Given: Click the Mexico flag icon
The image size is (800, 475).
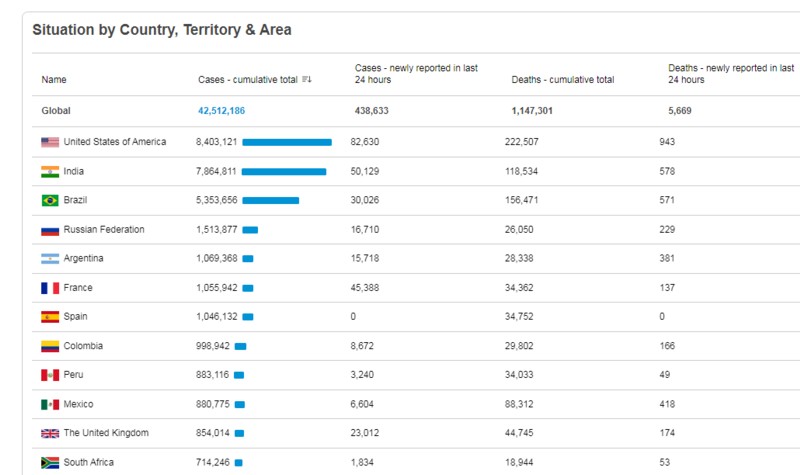Looking at the screenshot, I should coord(50,404).
